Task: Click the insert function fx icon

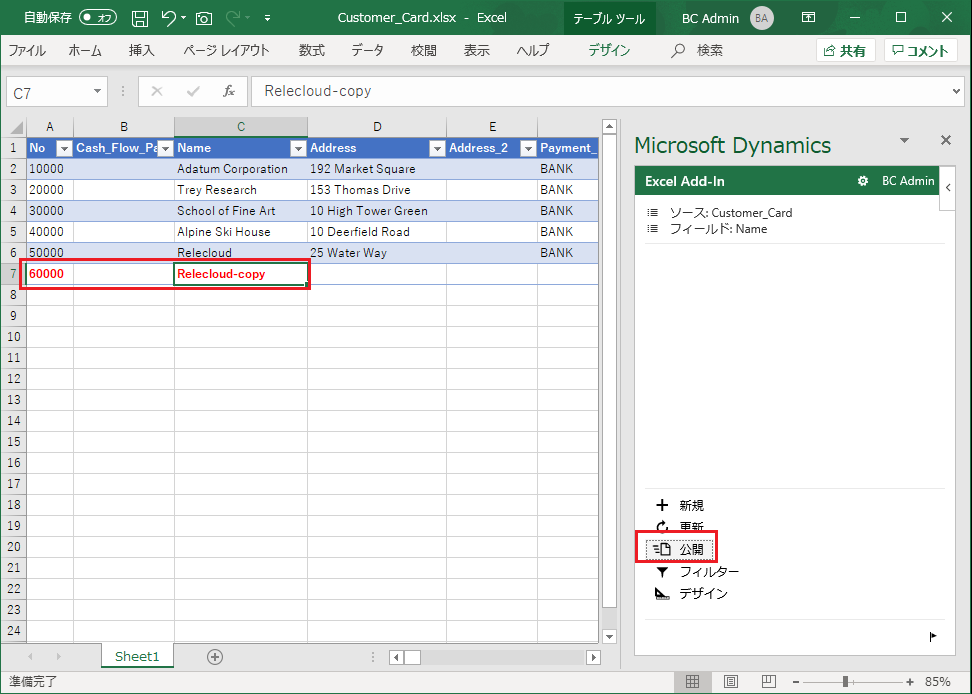Action: coord(229,92)
